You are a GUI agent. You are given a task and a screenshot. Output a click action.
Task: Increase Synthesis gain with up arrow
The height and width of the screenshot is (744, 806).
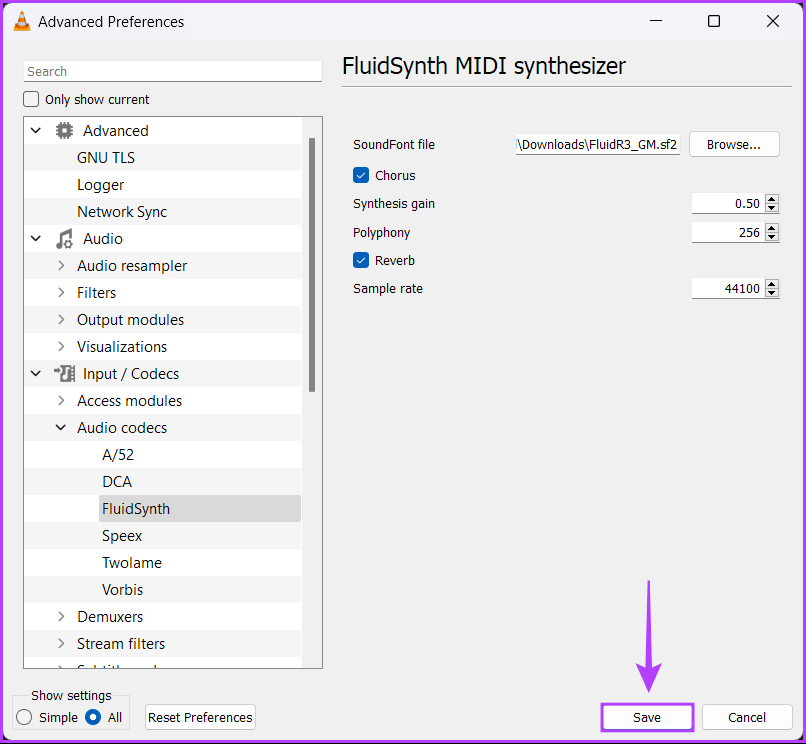pos(772,199)
